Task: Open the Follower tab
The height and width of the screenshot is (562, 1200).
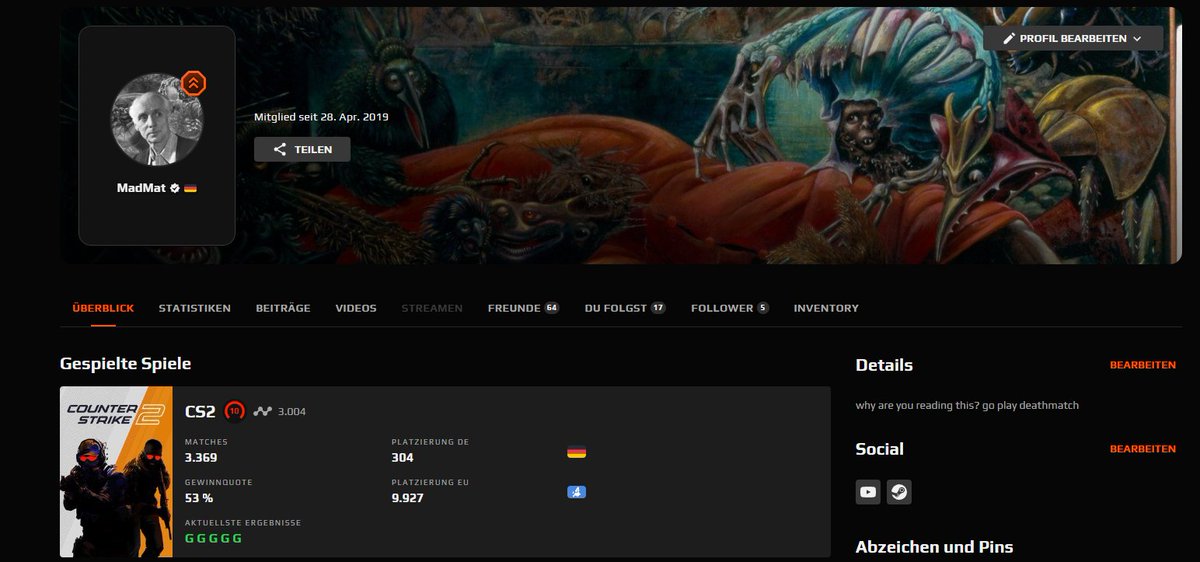Action: pyautogui.click(x=730, y=308)
